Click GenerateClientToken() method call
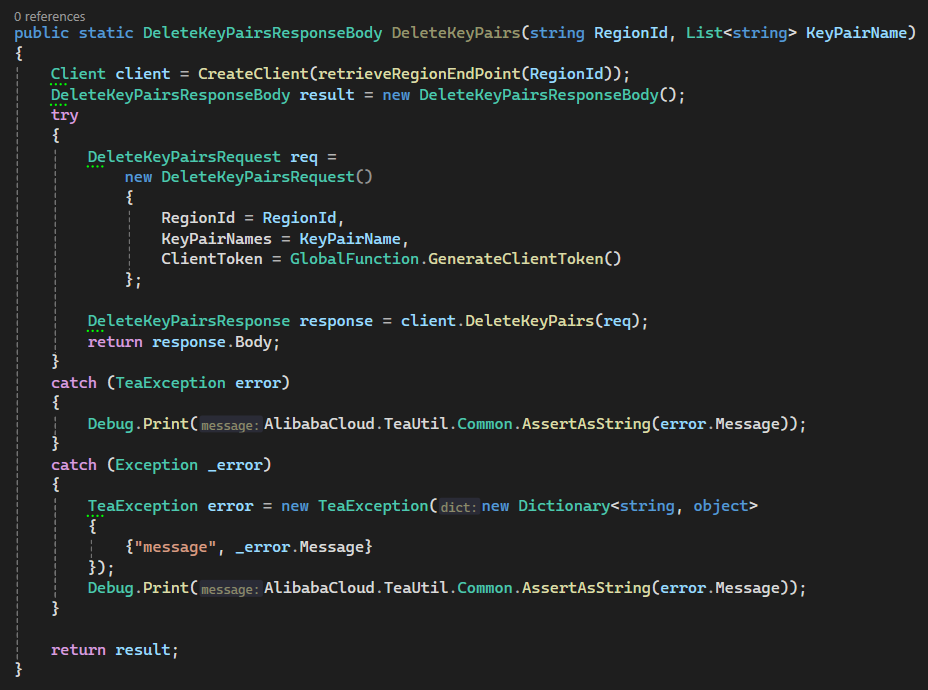This screenshot has height=690, width=928. [525, 259]
